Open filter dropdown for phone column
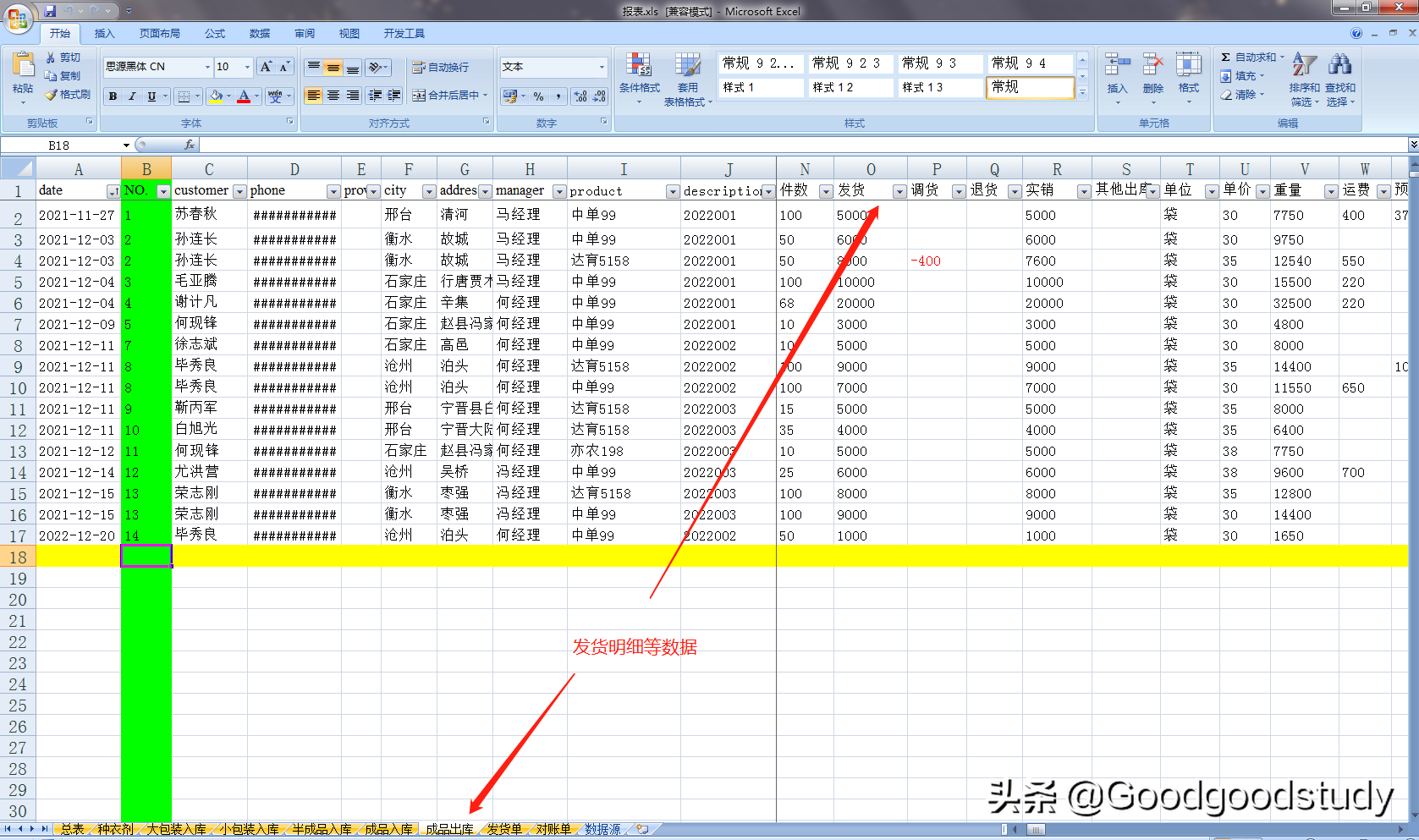Viewport: 1419px width, 840px height. pos(333,191)
